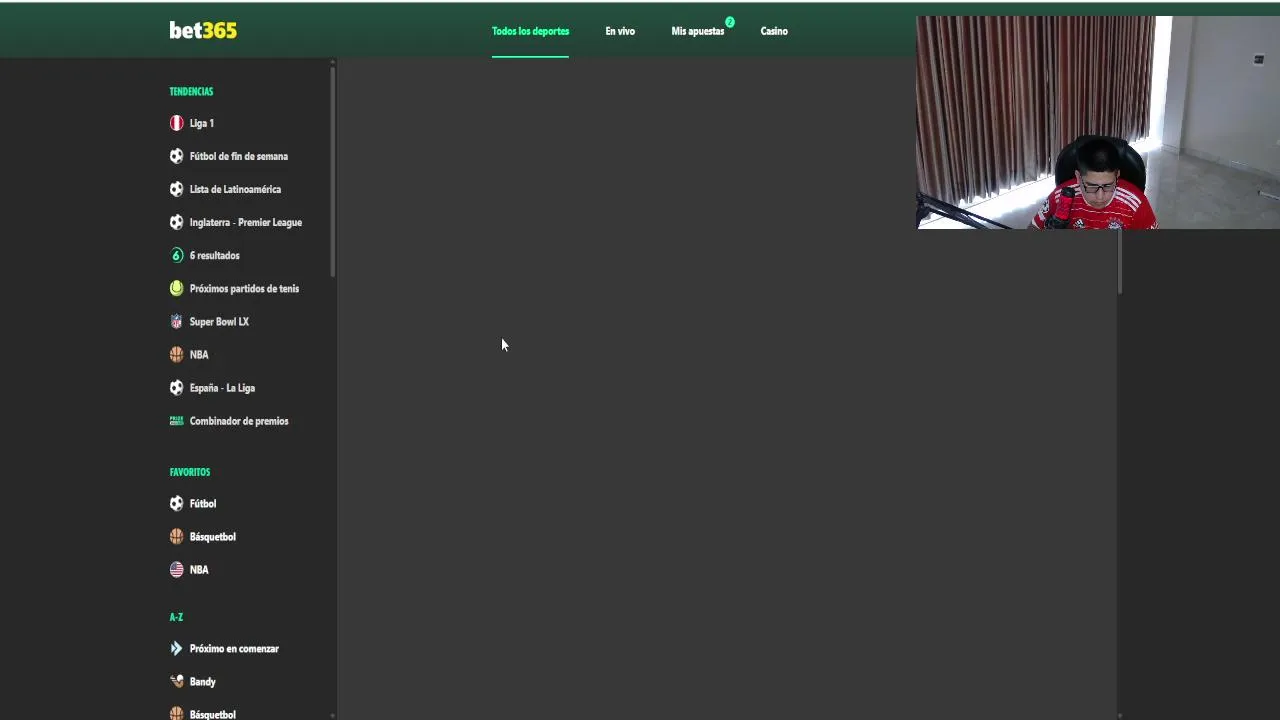
Task: Switch to the En vivo tab
Action: [x=620, y=31]
